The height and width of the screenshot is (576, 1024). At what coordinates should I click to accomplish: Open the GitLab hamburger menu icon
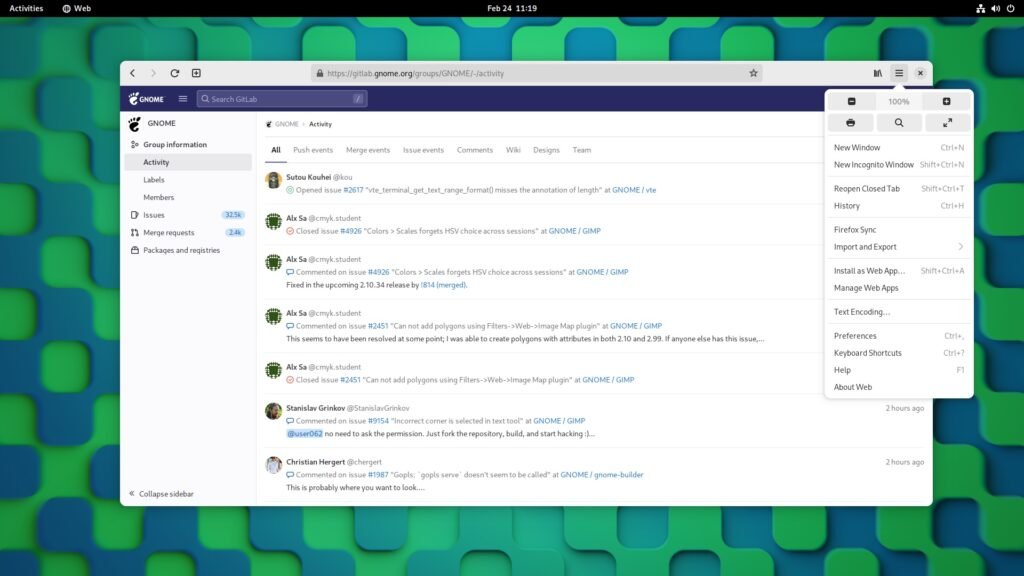[x=183, y=99]
